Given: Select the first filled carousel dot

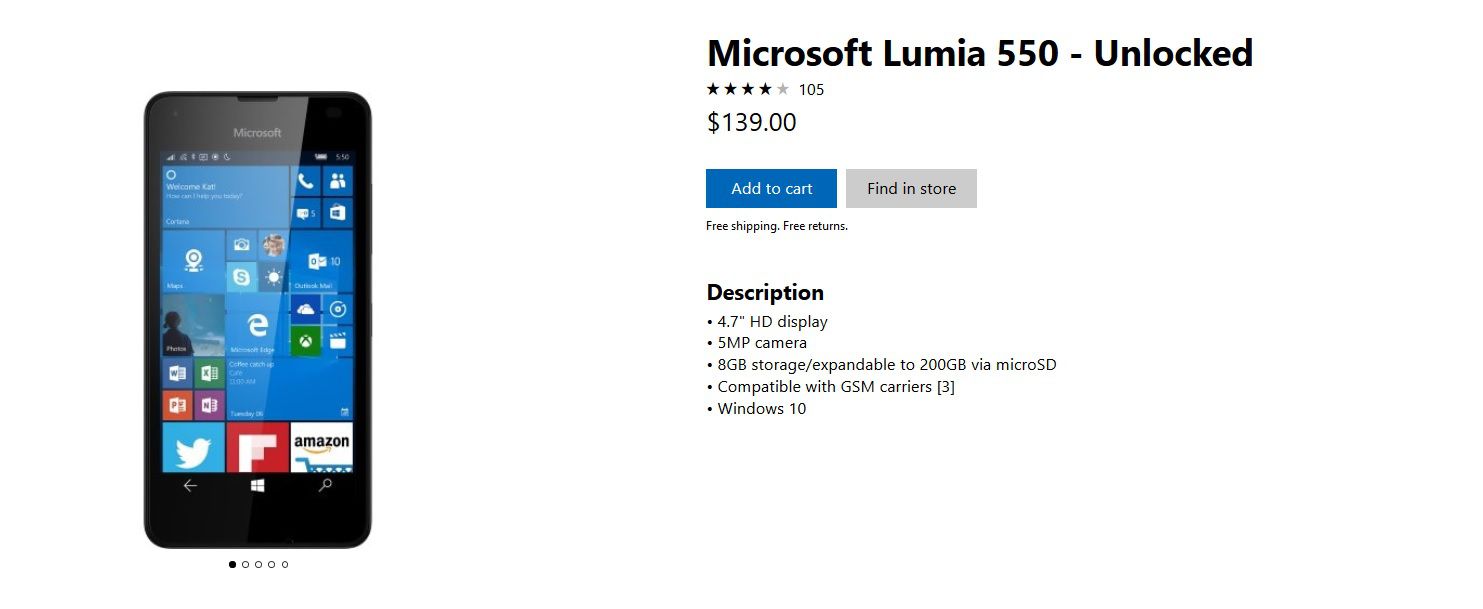Looking at the screenshot, I should click(x=232, y=564).
